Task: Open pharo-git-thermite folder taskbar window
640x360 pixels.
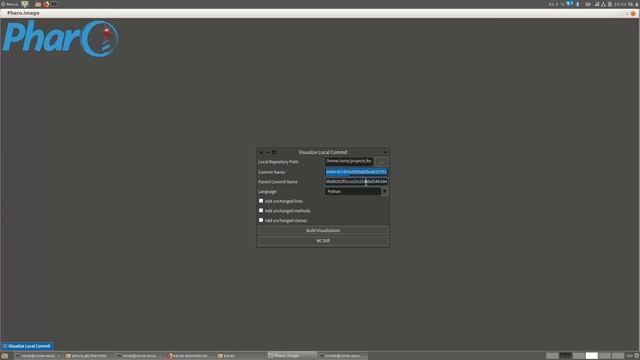Action: 89,356
